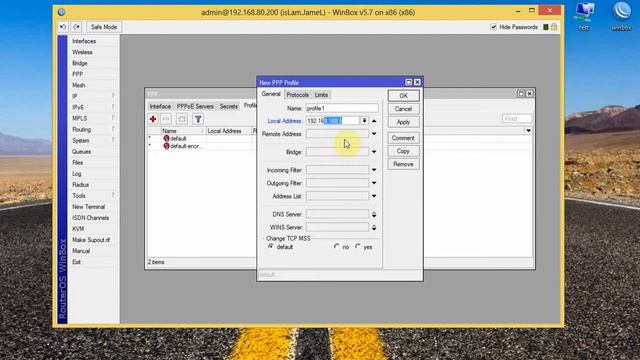The image size is (640, 360).
Task: Select the General tab in profile dialog
Action: pyautogui.click(x=271, y=94)
